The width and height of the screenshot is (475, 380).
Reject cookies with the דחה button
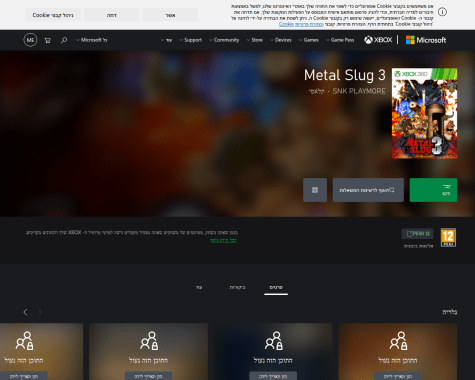[112, 15]
